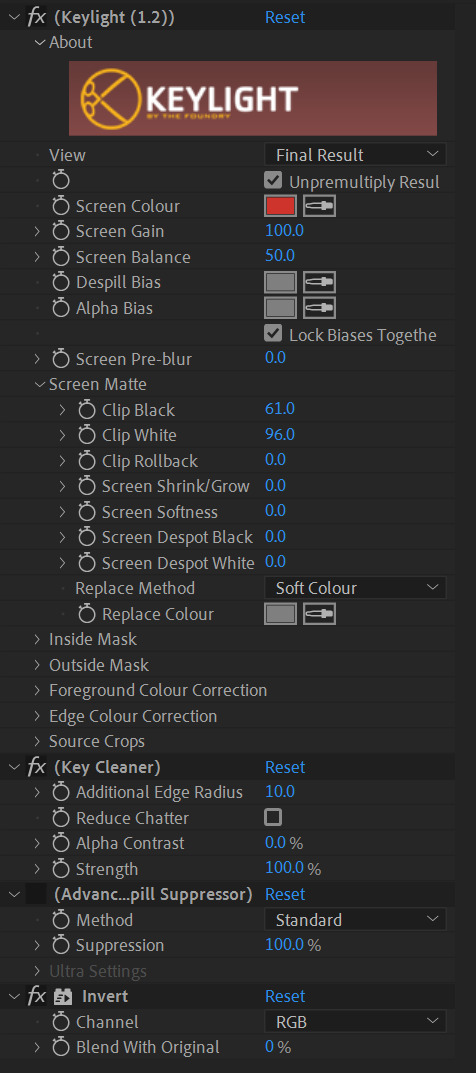The width and height of the screenshot is (476, 1073).
Task: Toggle the Clip Black stopwatch
Action: (x=87, y=410)
